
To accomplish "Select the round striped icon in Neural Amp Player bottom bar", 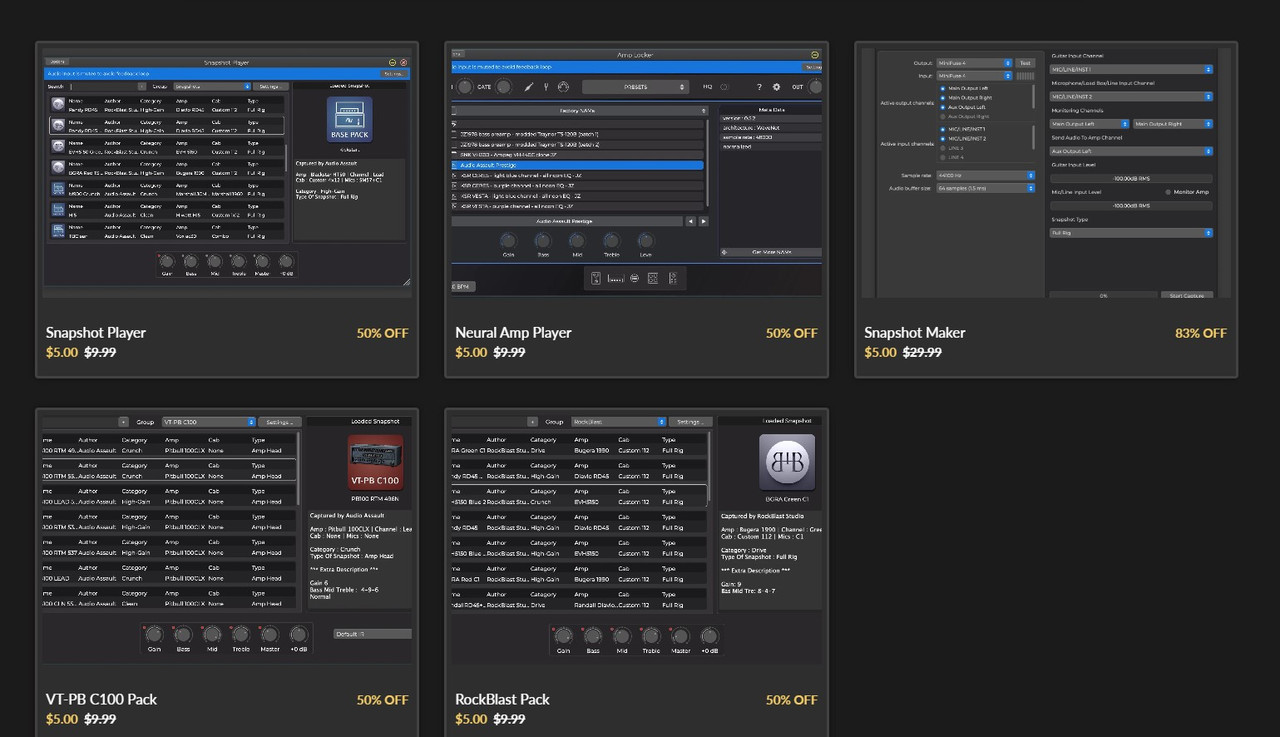I will 634,278.
